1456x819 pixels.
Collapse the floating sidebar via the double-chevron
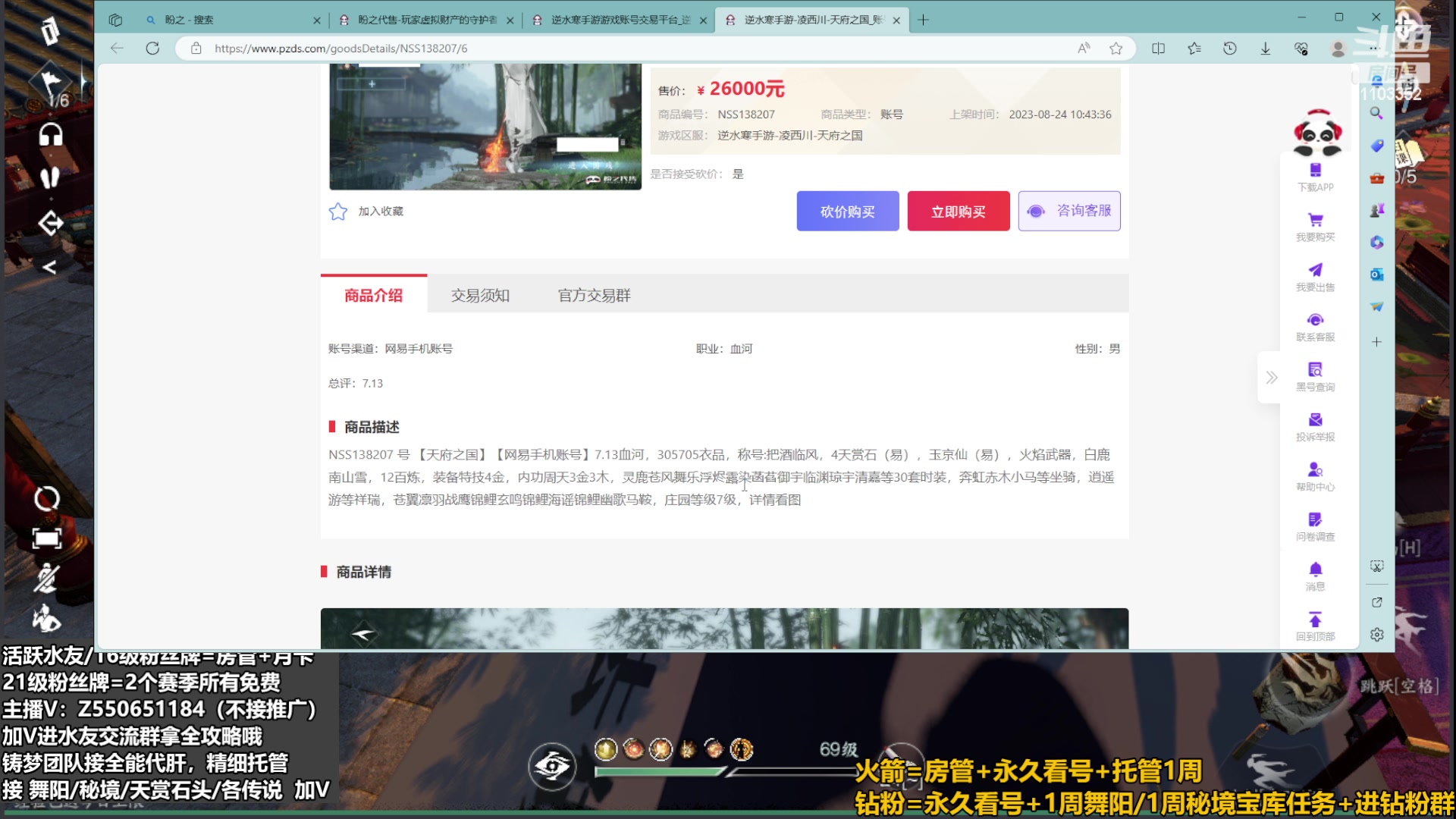[1270, 377]
